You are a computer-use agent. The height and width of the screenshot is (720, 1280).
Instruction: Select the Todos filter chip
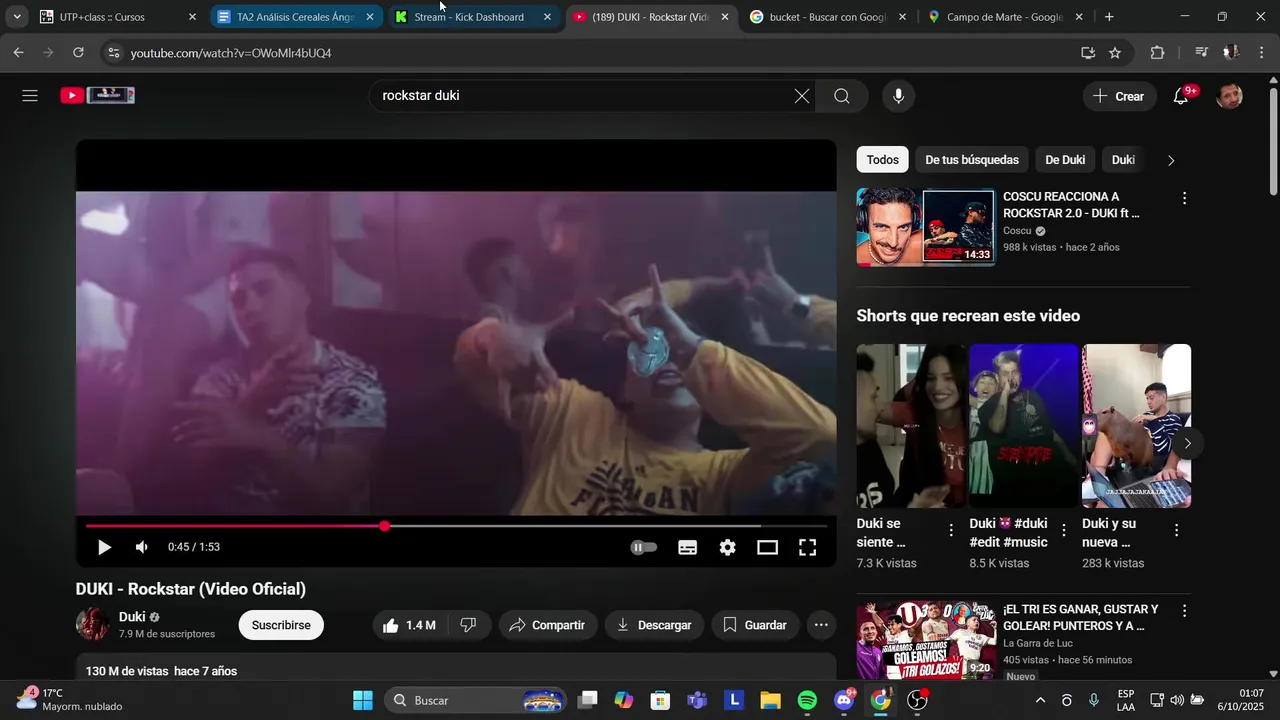[x=882, y=160]
